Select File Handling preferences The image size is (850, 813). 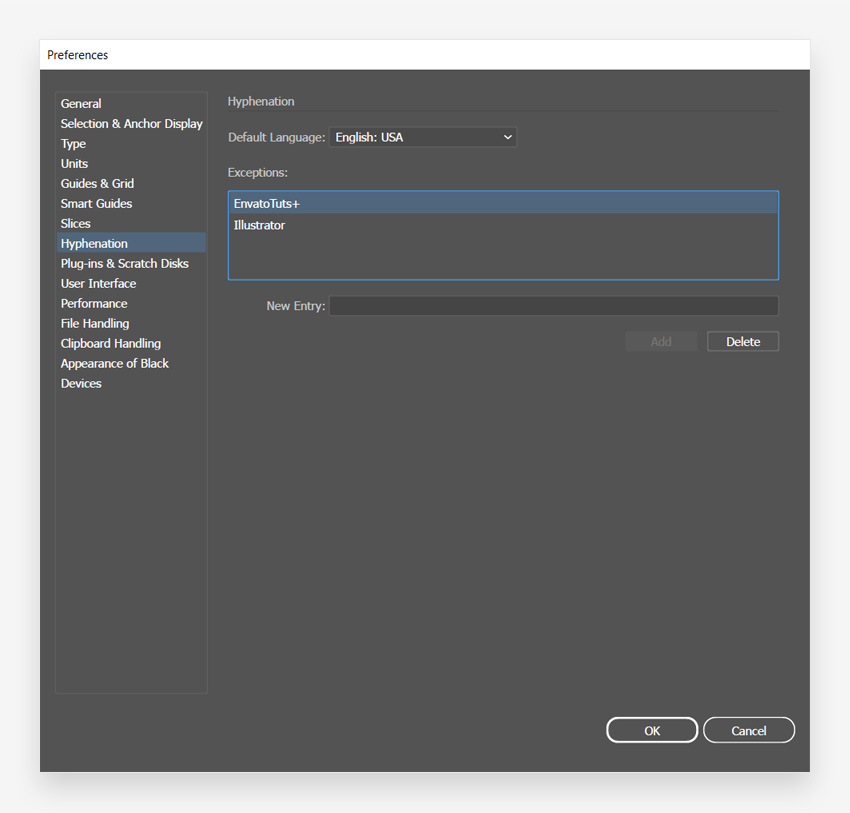click(95, 323)
